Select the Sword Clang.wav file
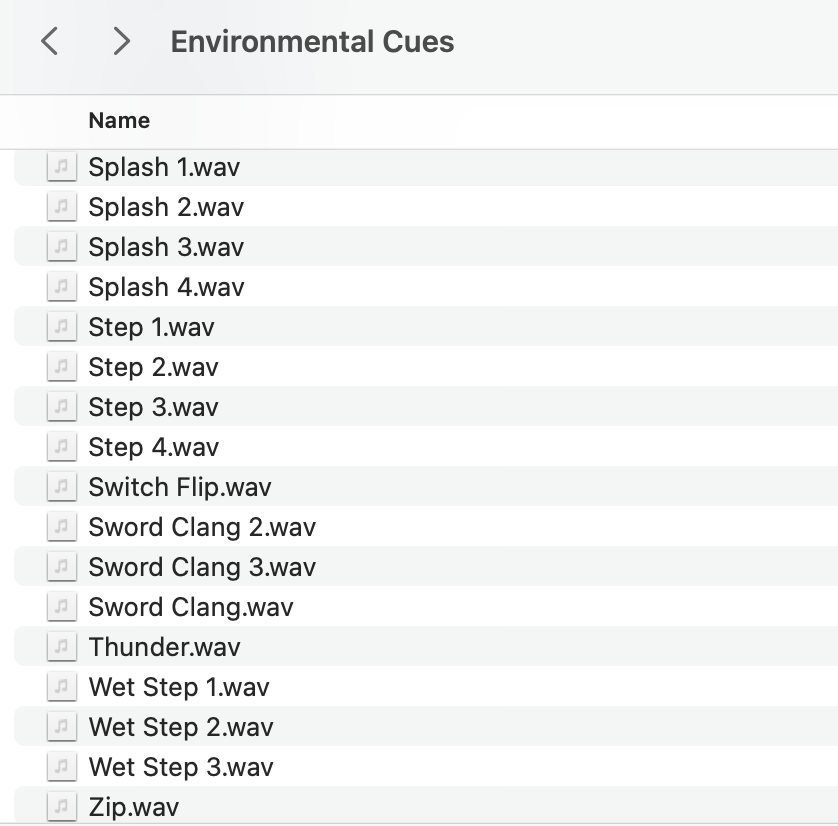Screen dimensions: 838x826 click(x=426, y=607)
